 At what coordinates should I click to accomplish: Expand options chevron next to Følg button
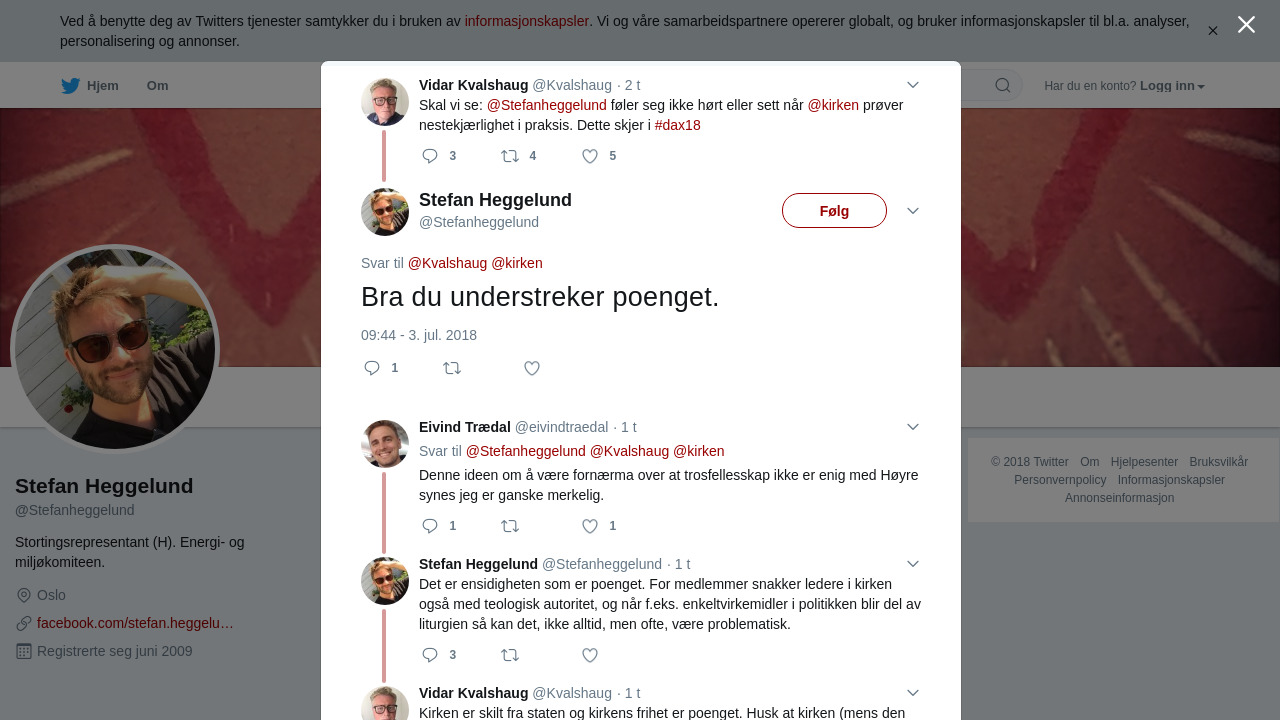pyautogui.click(x=912, y=211)
